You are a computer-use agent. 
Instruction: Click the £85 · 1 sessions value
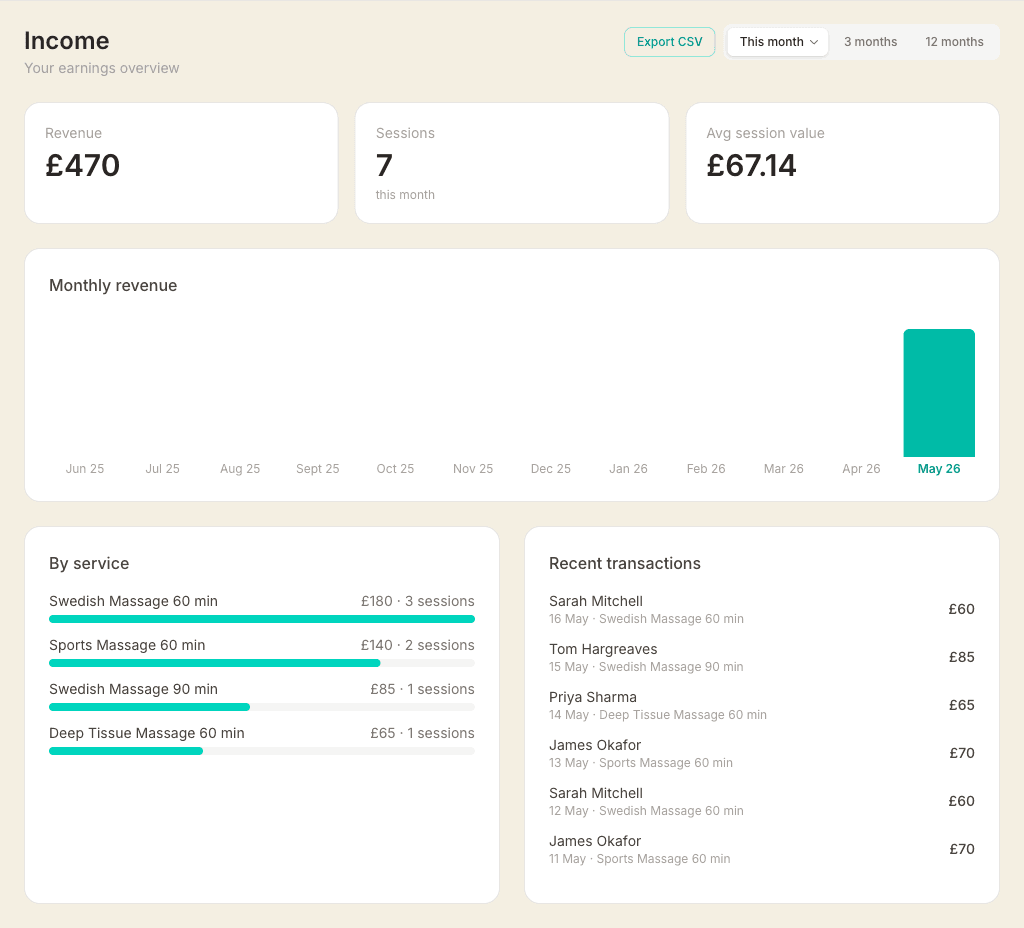422,689
